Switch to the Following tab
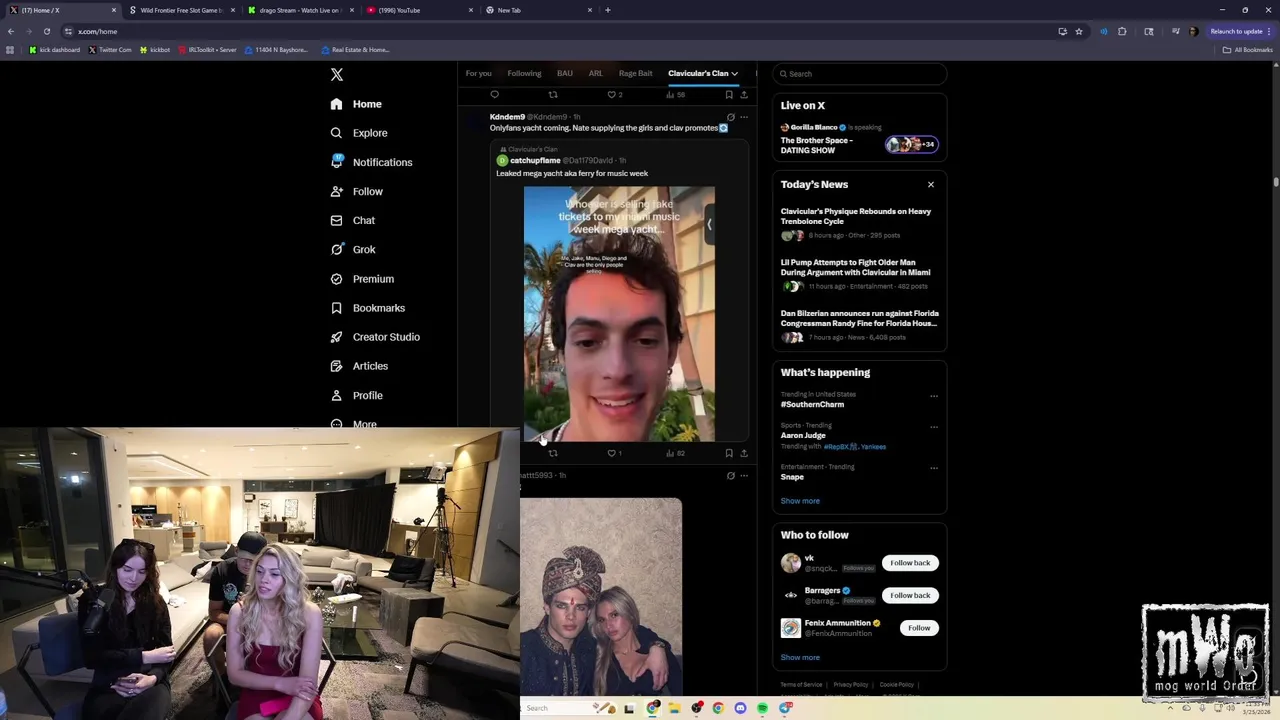This screenshot has height=720, width=1280. [x=524, y=74]
